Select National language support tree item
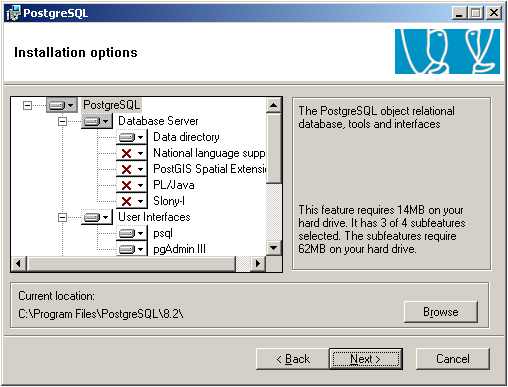The height and width of the screenshot is (387, 508). point(209,153)
